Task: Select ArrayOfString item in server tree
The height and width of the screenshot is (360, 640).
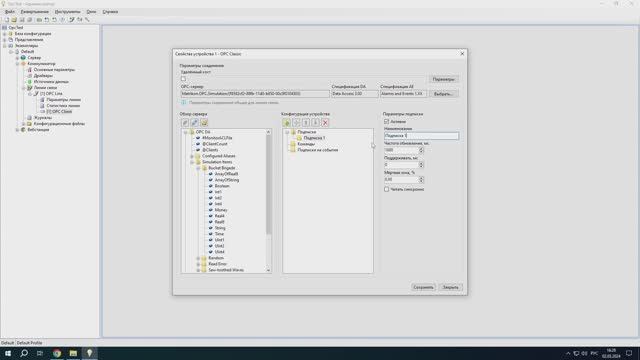Action: click(x=227, y=180)
